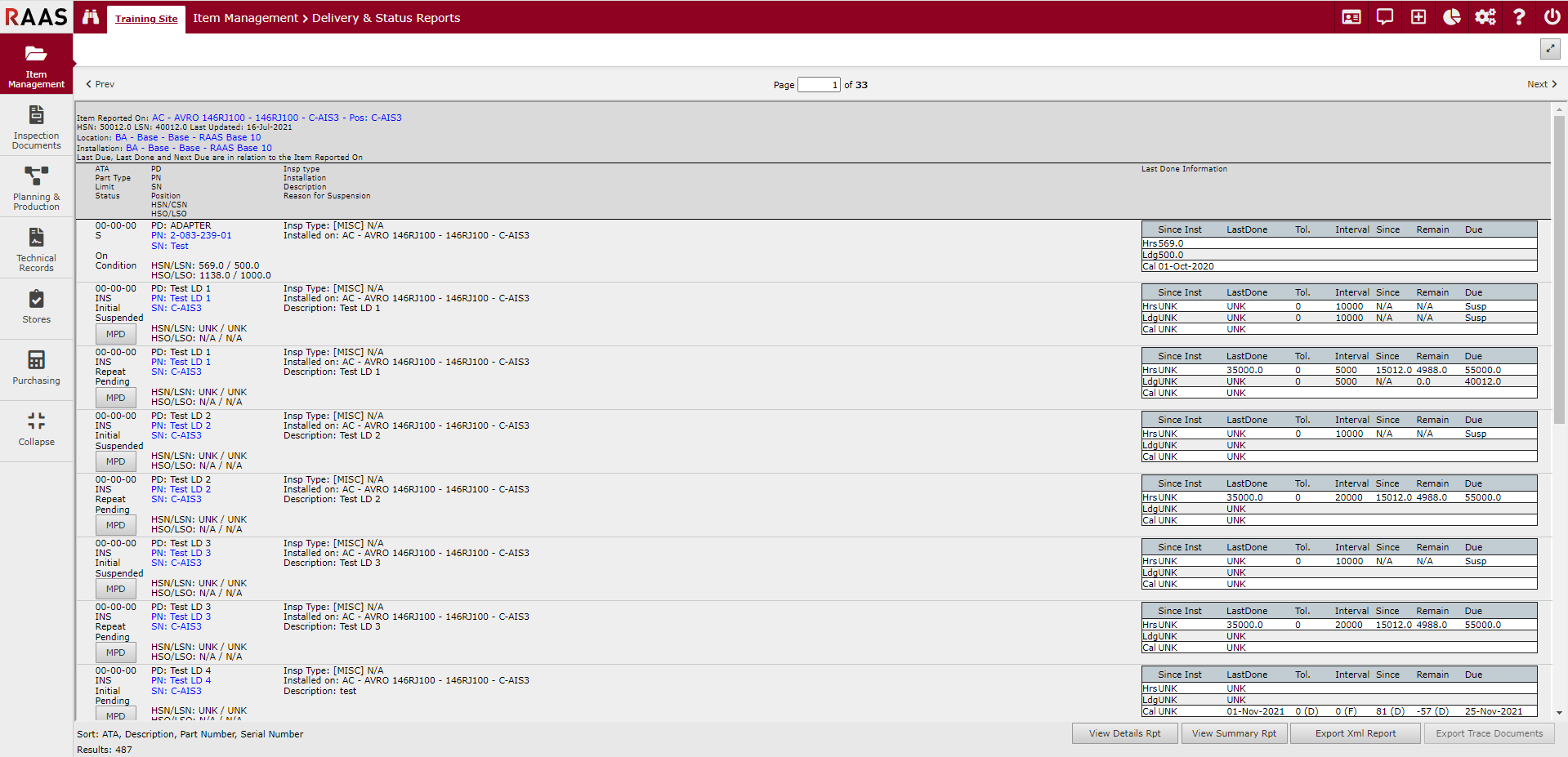Go to Prev page of results
The image size is (1568, 757).
point(101,84)
